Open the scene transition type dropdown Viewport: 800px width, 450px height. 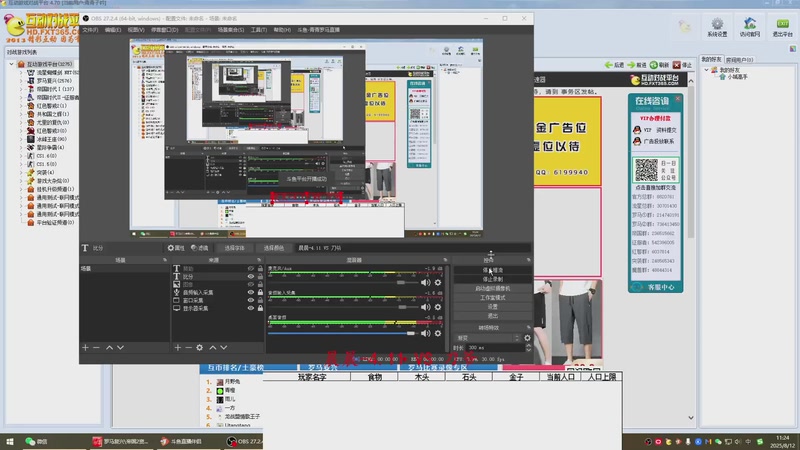click(x=488, y=338)
